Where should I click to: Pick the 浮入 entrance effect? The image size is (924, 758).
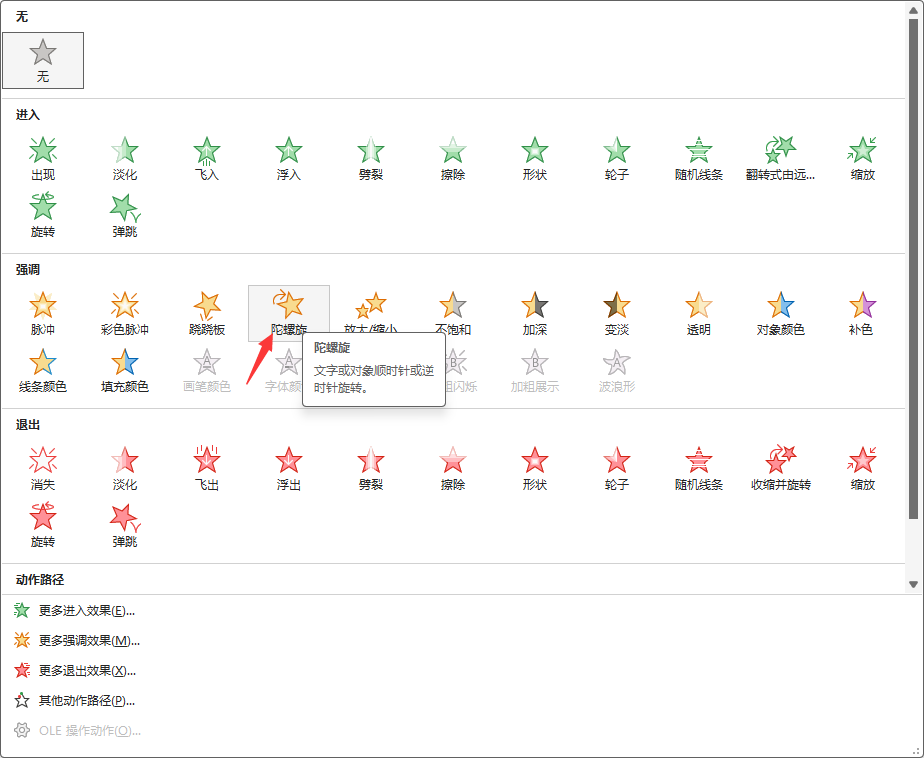(289, 159)
